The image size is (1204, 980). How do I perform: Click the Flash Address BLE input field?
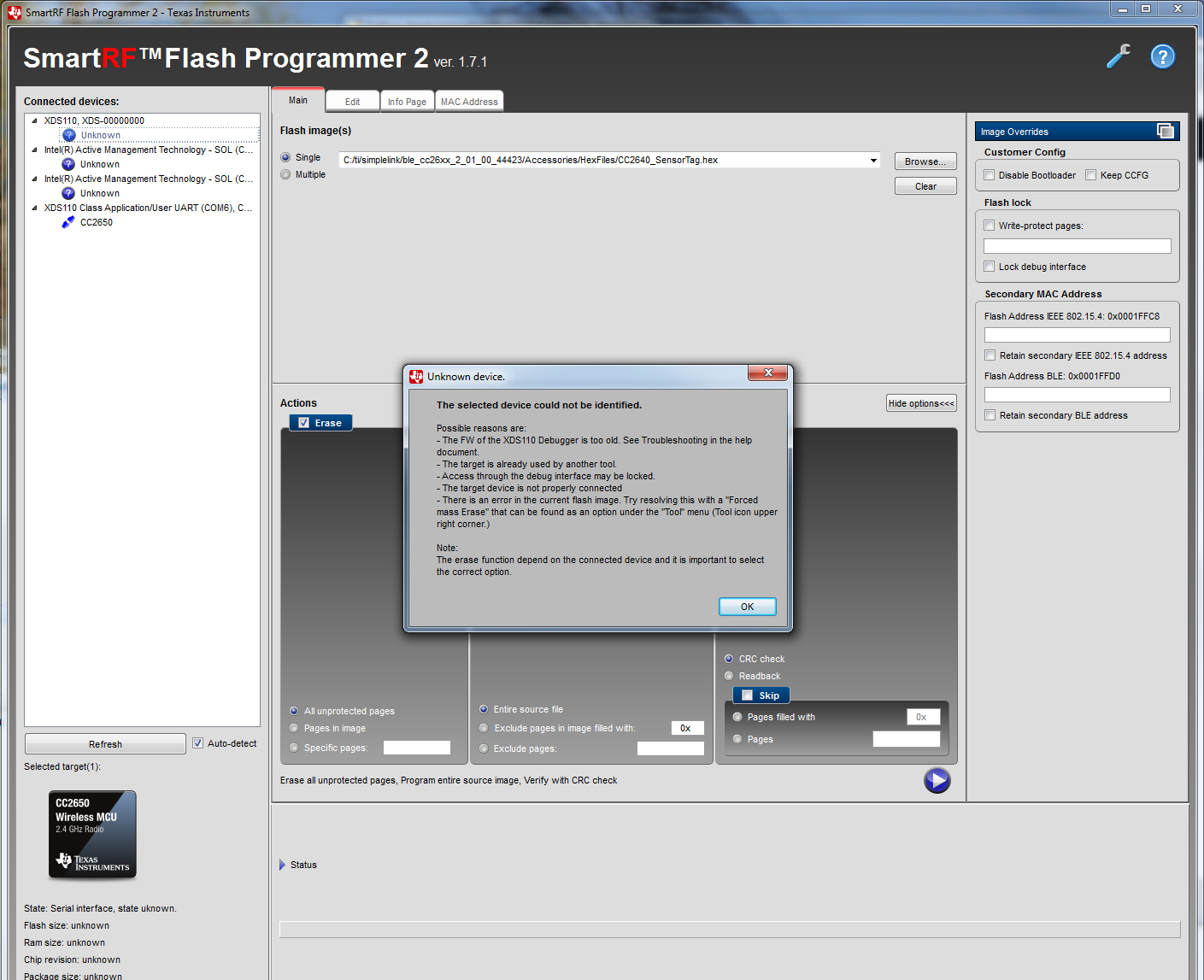click(x=1078, y=395)
